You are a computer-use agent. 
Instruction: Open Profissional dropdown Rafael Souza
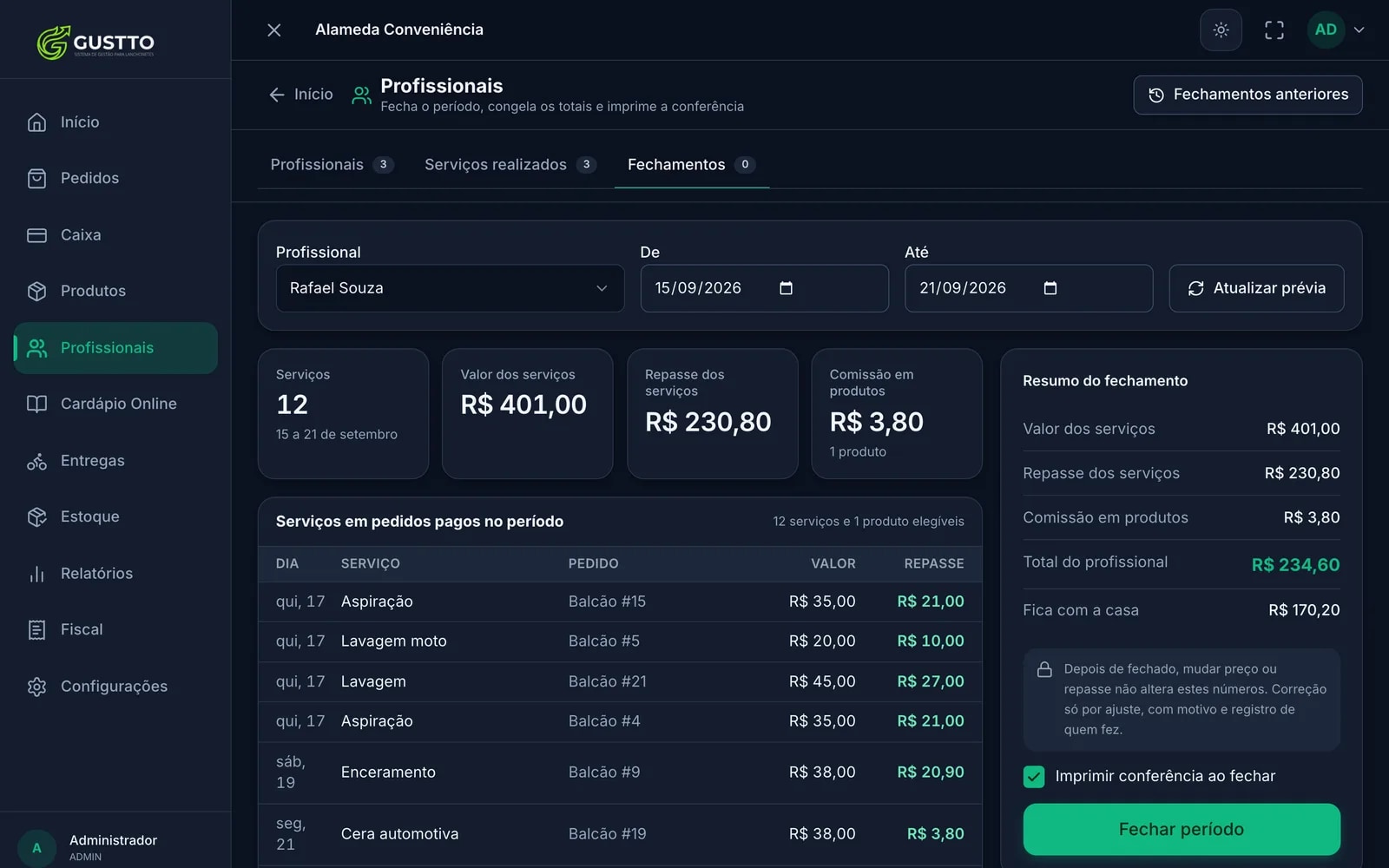click(450, 288)
